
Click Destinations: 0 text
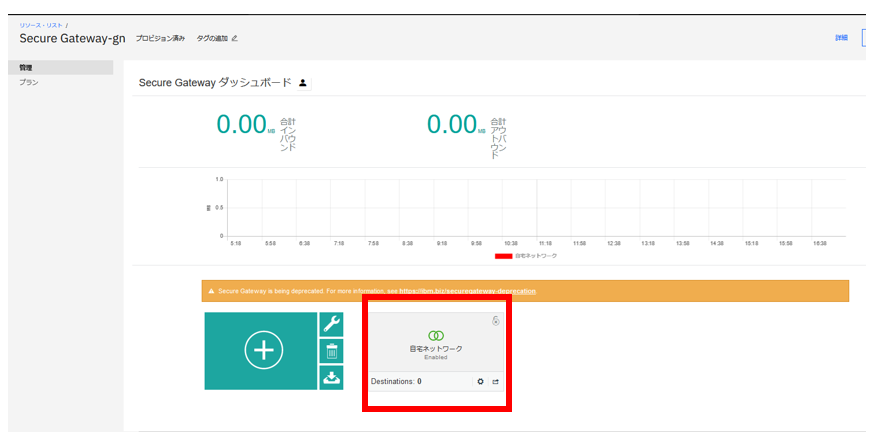point(396,382)
